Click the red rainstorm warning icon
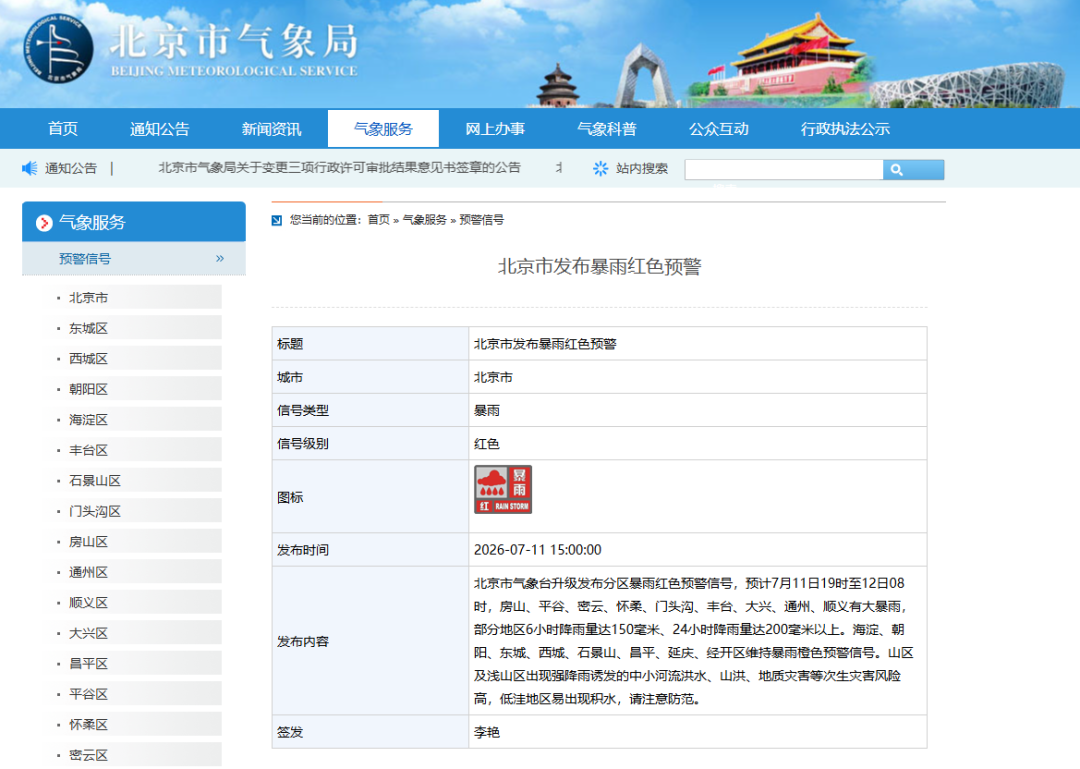The width and height of the screenshot is (1080, 769). point(503,490)
